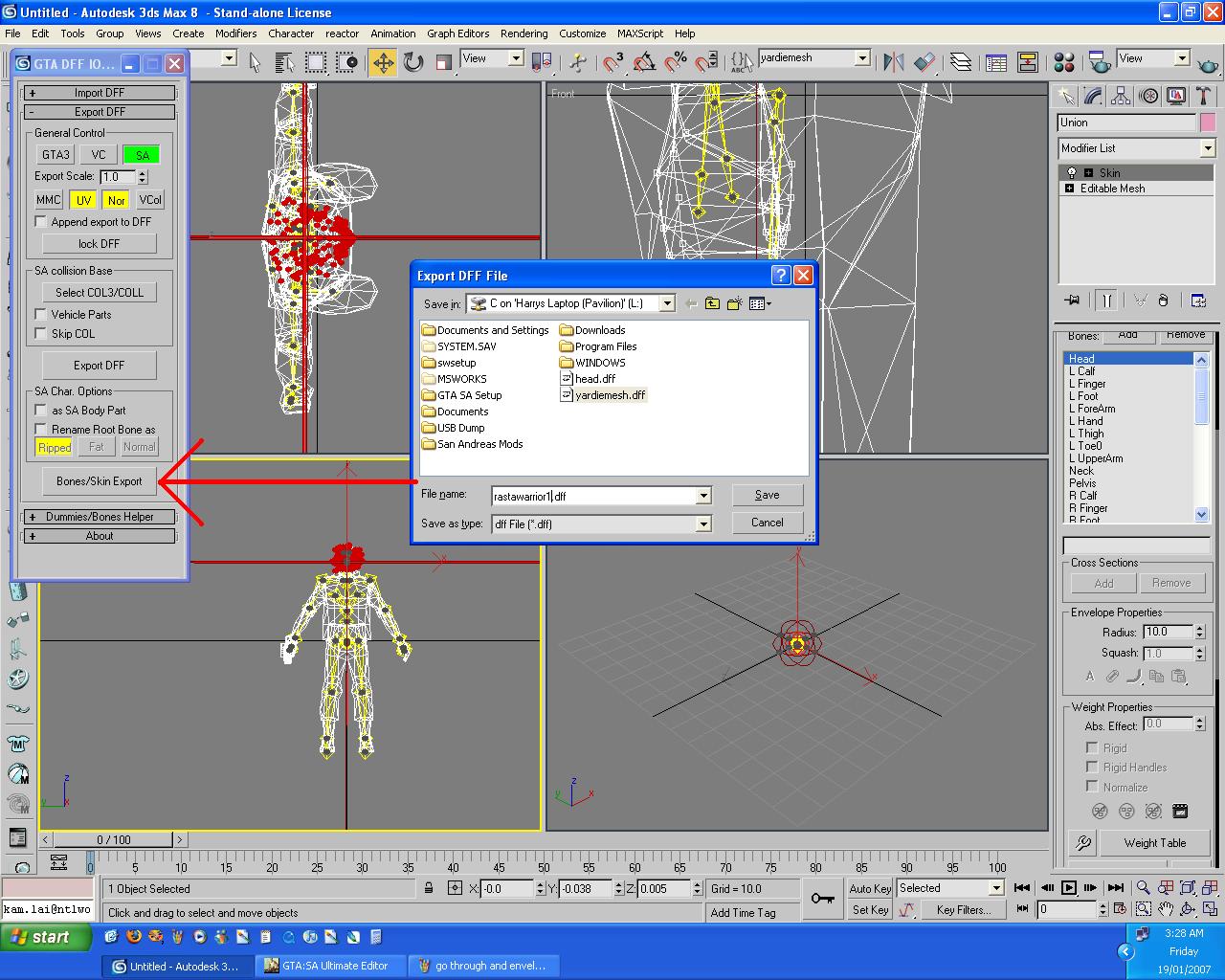Select the Move tool in the main toolbar
This screenshot has height=980, width=1225.
[x=383, y=63]
